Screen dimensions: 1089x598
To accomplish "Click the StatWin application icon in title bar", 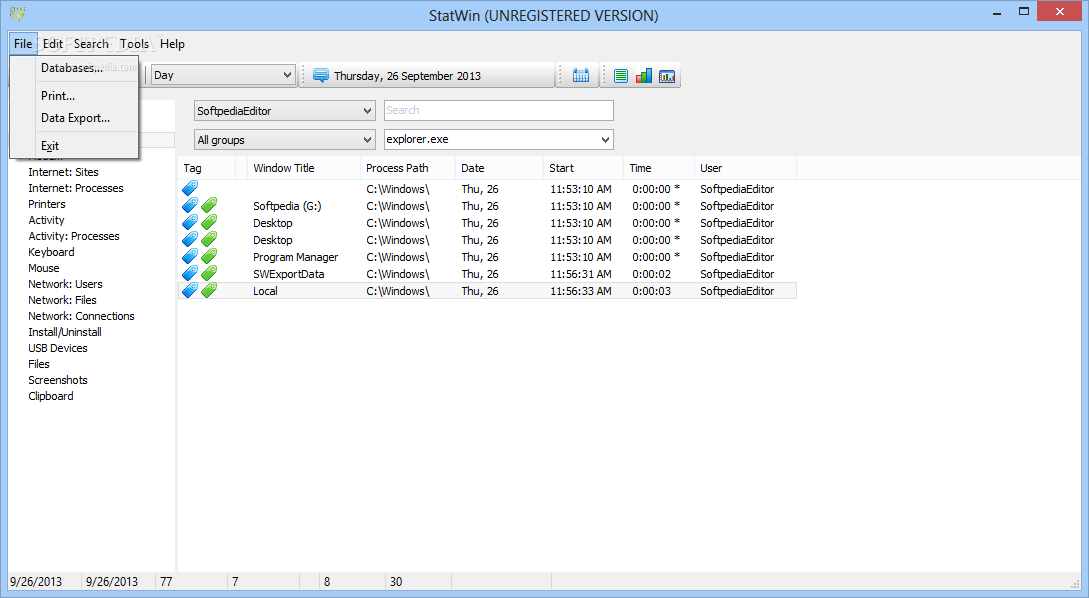I will [17, 13].
